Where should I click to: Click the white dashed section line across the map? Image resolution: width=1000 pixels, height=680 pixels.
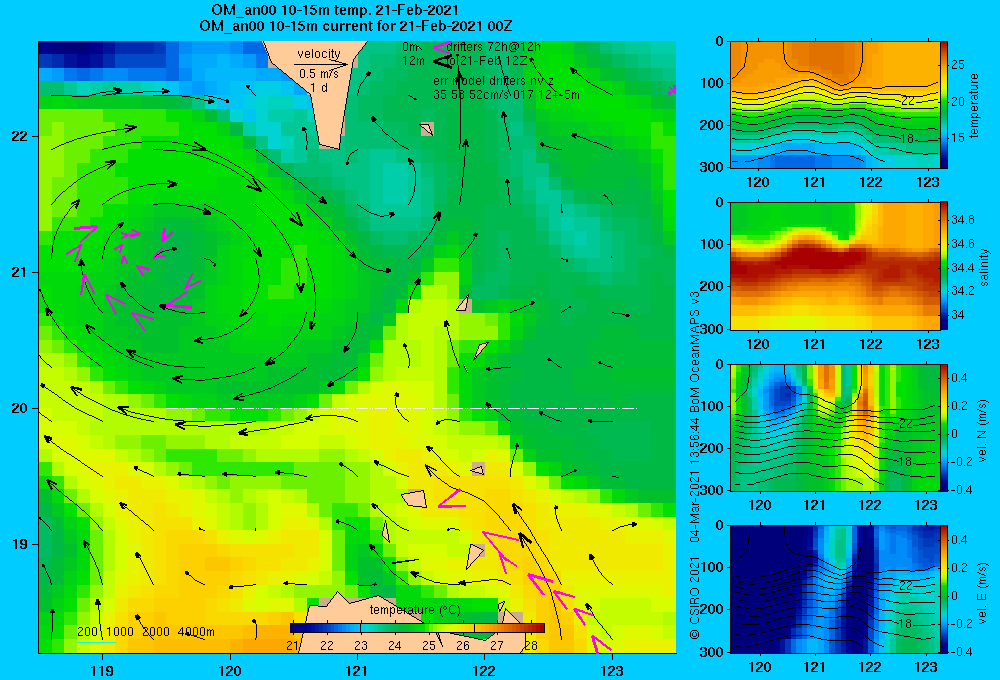(x=401, y=408)
